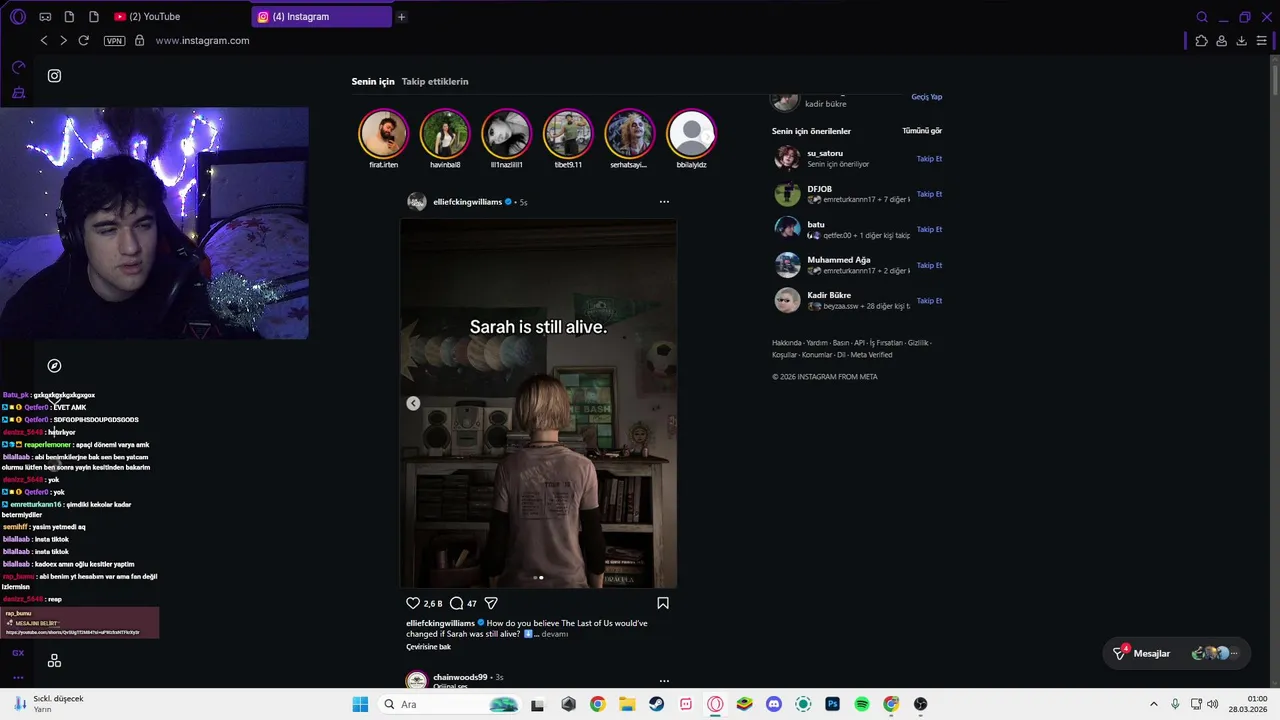This screenshot has width=1280, height=720.
Task: Select the Instagram browser tab
Action: (x=322, y=16)
